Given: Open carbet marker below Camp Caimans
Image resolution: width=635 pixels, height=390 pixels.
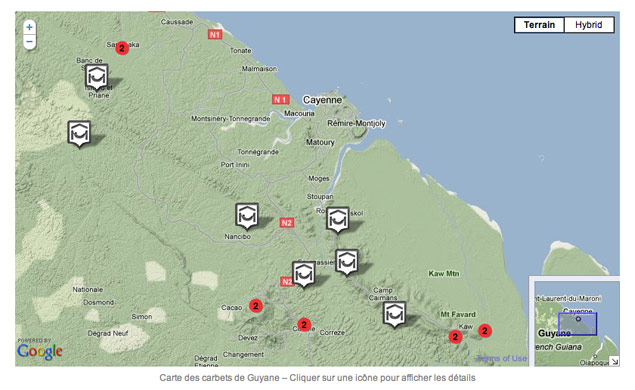Looking at the screenshot, I should (394, 314).
